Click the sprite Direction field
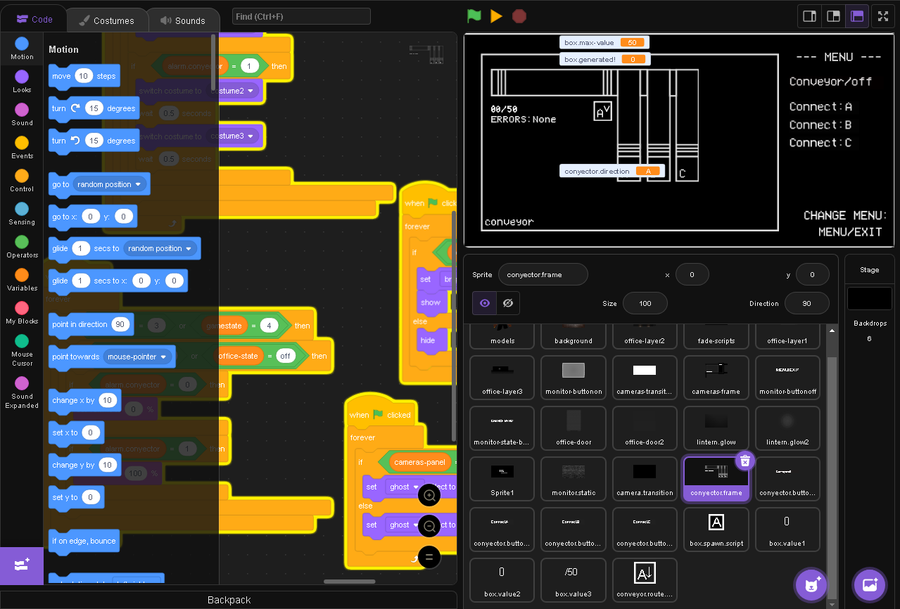Image resolution: width=900 pixels, height=609 pixels. point(806,303)
